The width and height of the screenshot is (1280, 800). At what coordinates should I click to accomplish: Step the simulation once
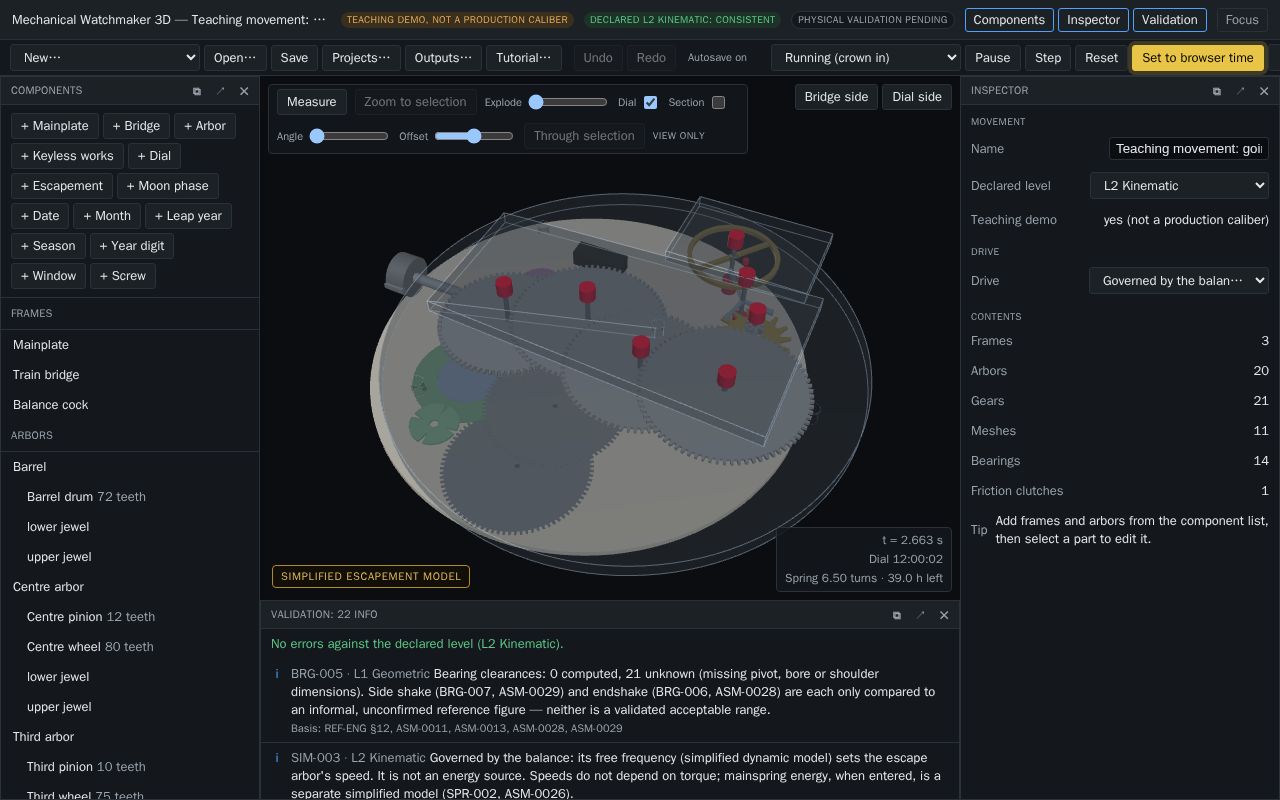click(x=1048, y=58)
